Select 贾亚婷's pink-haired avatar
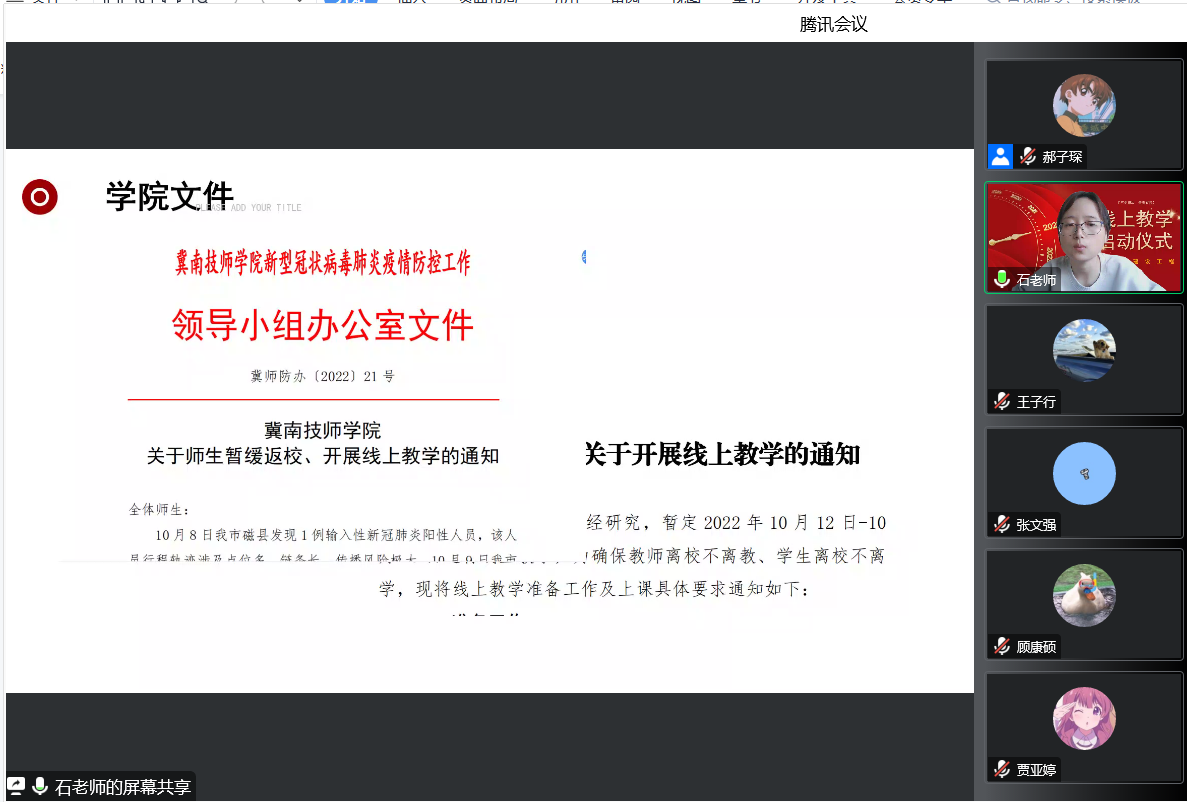Screen dimensions: 1187x802 [x=1084, y=718]
